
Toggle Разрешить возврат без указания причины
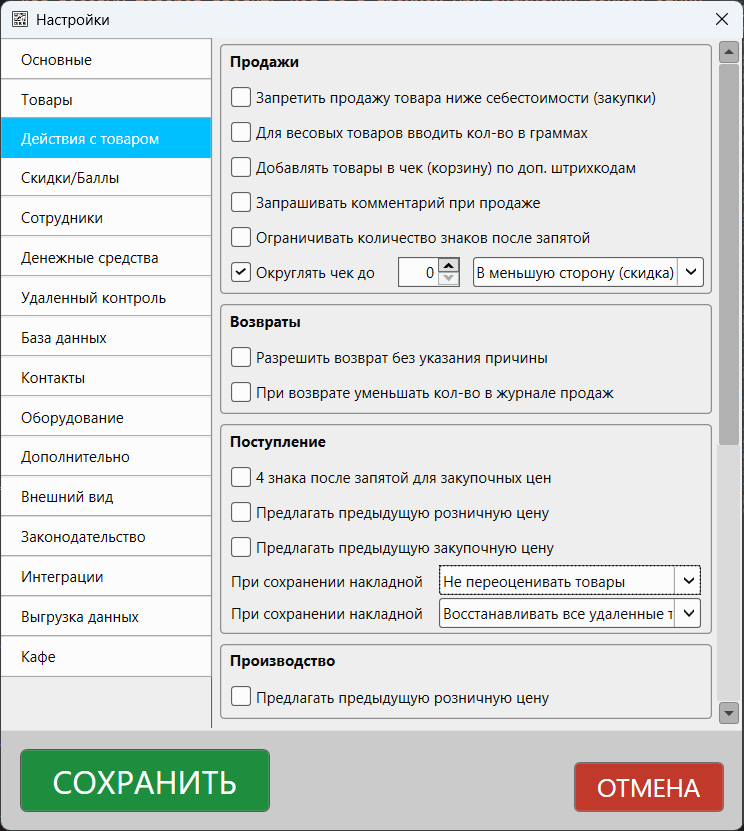coord(241,358)
